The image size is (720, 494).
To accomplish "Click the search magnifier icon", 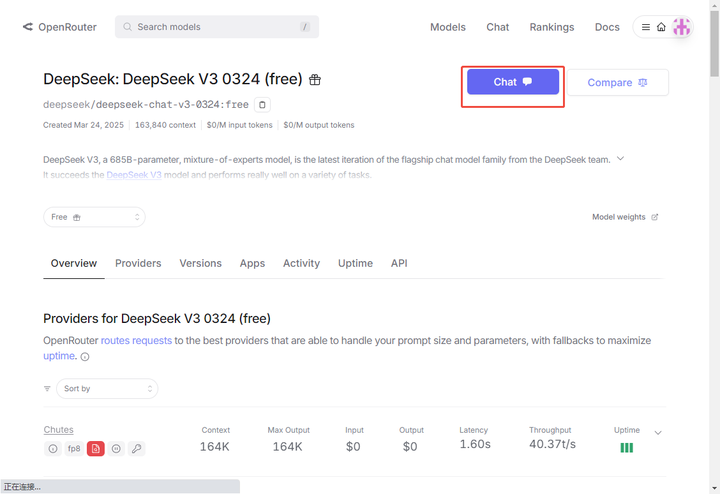I will pos(127,27).
